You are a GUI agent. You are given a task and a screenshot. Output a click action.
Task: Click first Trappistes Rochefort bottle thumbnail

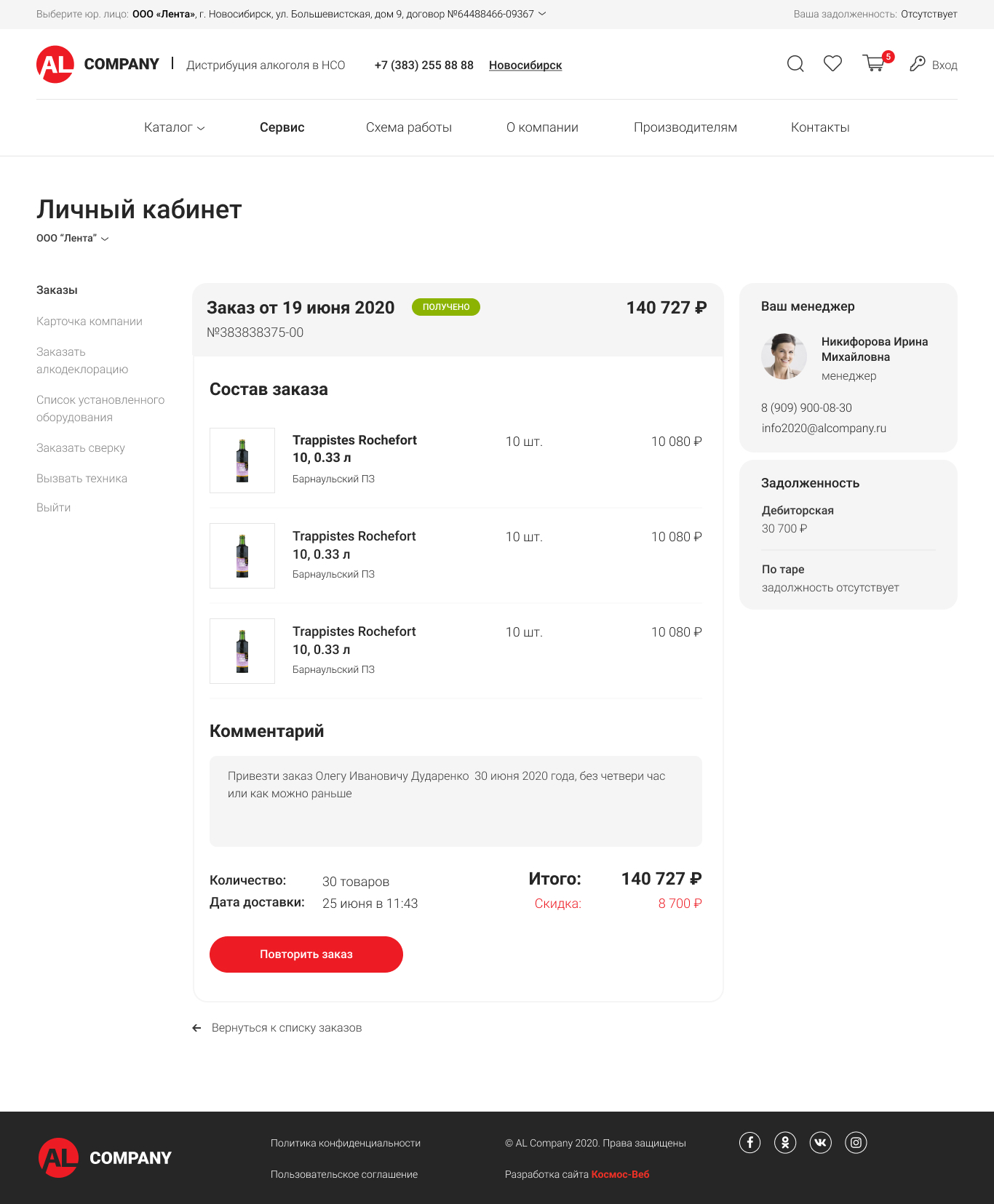point(242,461)
